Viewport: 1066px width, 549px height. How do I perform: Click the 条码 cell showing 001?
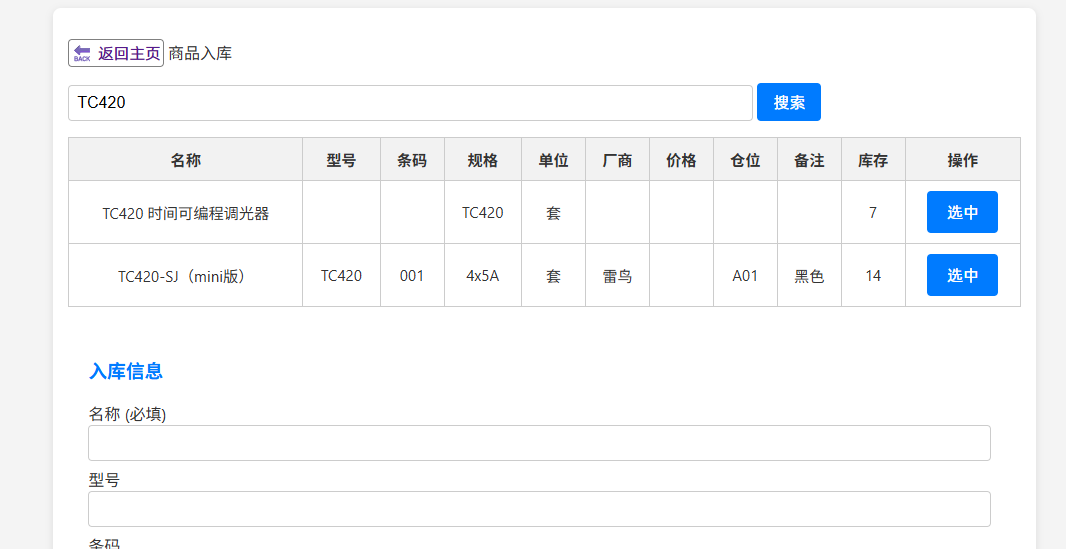(x=412, y=276)
